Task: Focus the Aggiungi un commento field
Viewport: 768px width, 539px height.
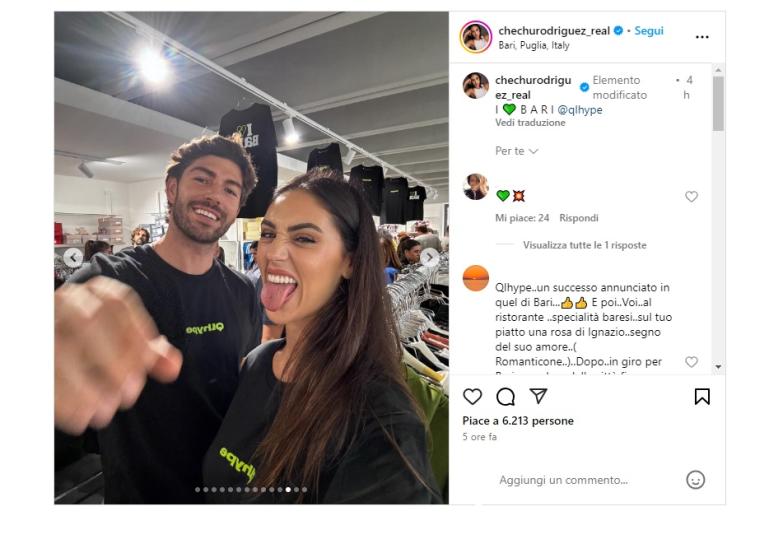Action: (x=563, y=480)
